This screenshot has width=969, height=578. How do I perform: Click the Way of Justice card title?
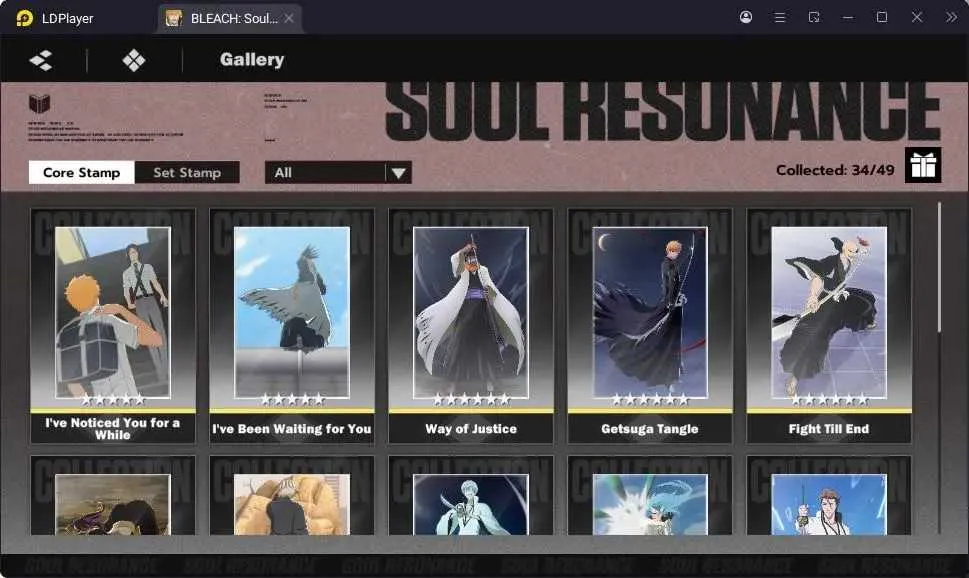coord(471,428)
